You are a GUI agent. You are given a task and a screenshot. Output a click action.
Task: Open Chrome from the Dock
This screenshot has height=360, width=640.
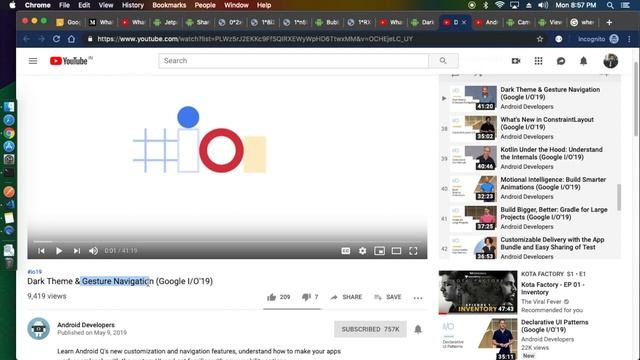9,133
